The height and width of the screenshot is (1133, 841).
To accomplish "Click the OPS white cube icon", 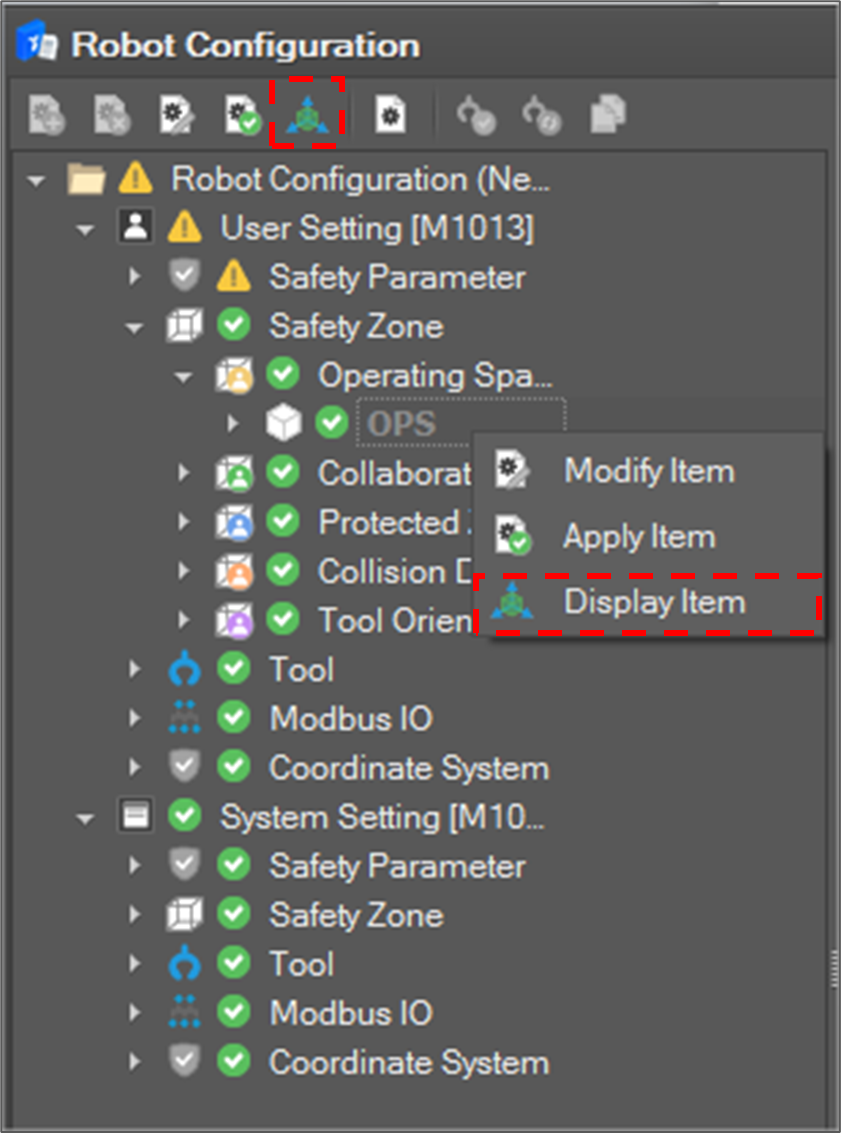I will (284, 423).
